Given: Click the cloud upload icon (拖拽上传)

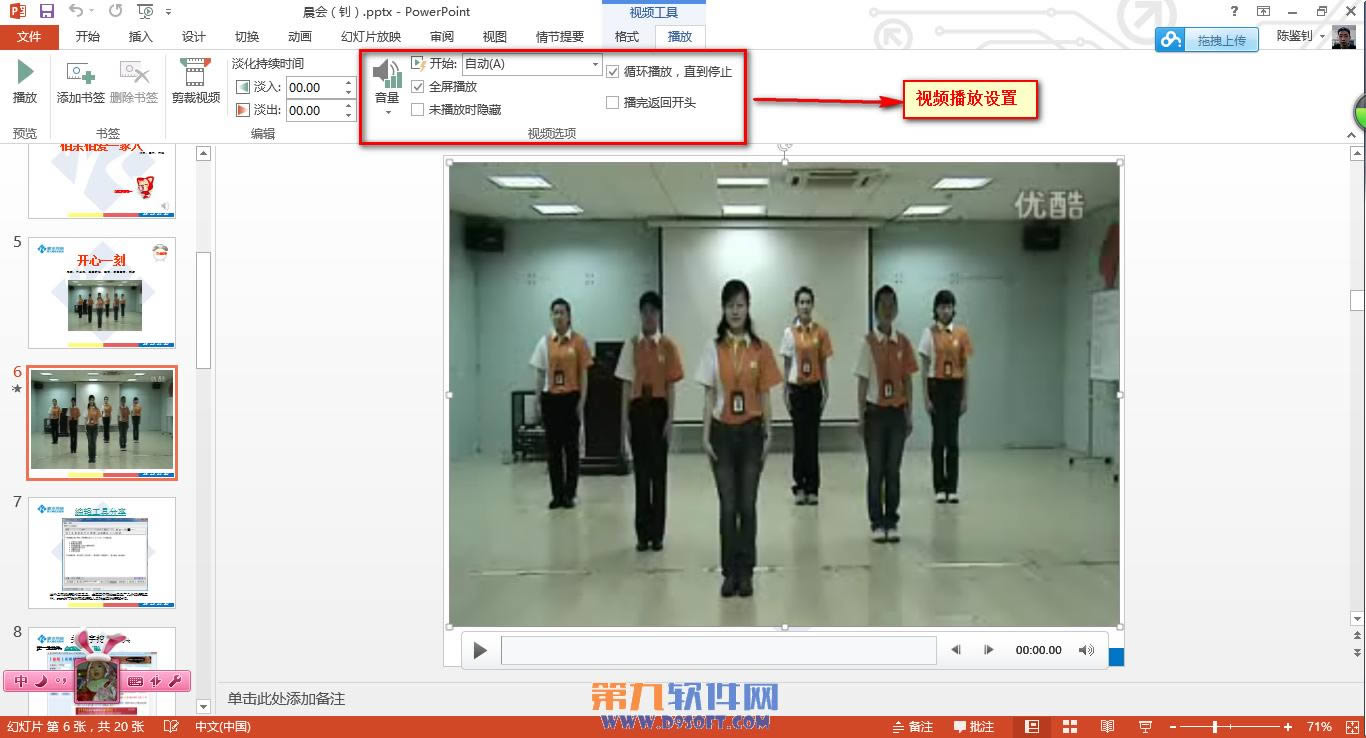Looking at the screenshot, I should [1172, 40].
